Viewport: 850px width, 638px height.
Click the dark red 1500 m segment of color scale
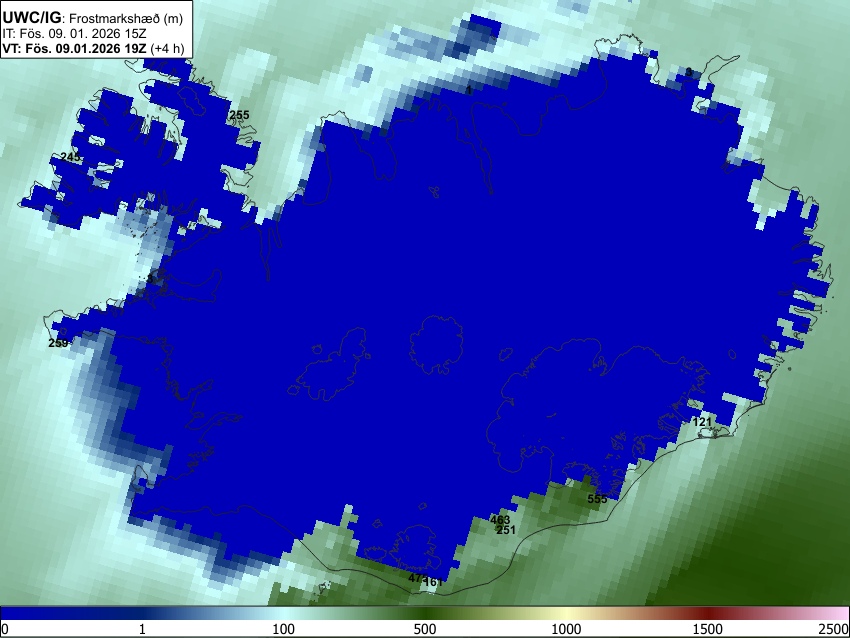707,614
